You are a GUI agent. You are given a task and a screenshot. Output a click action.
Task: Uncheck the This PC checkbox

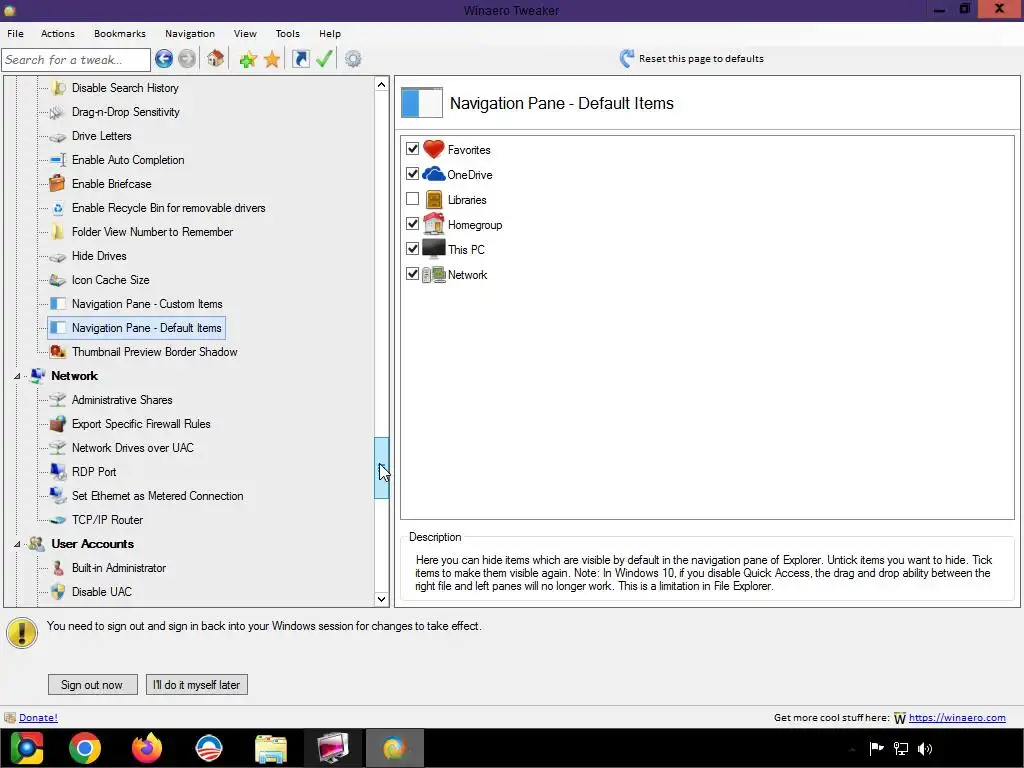point(412,248)
